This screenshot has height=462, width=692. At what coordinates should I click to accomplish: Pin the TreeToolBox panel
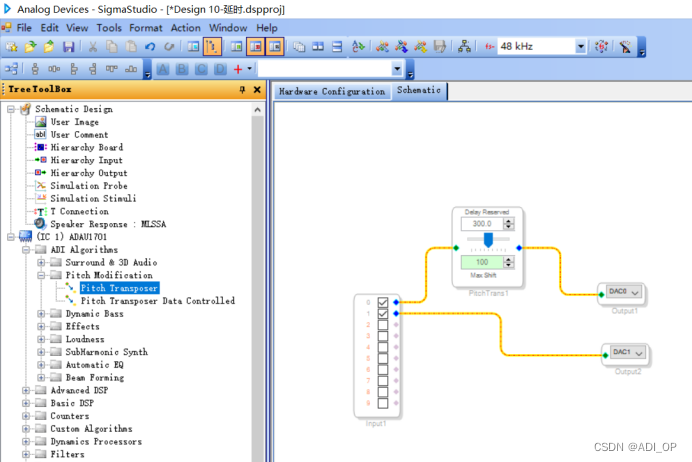pos(242,90)
